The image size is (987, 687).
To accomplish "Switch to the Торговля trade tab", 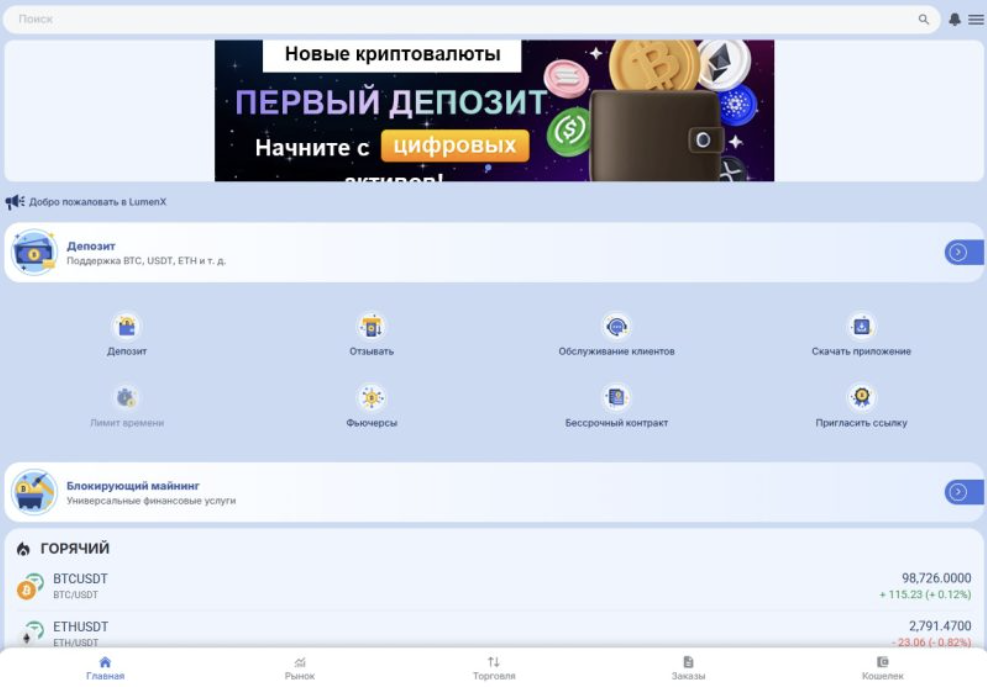I will (x=494, y=668).
